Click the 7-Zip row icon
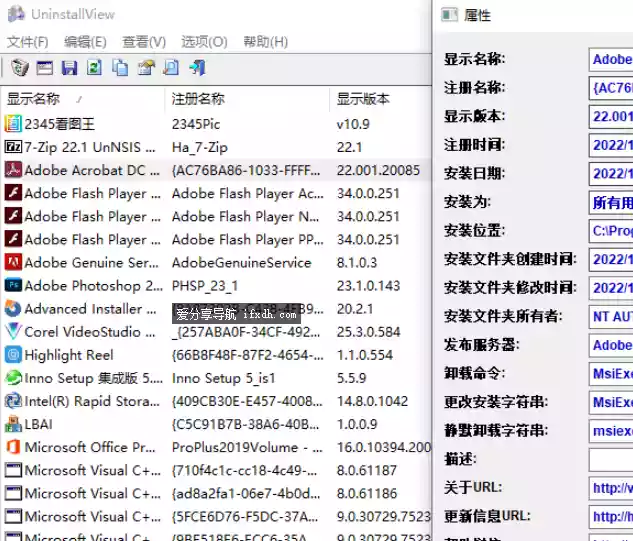Image resolution: width=633 pixels, height=541 pixels. [x=13, y=147]
